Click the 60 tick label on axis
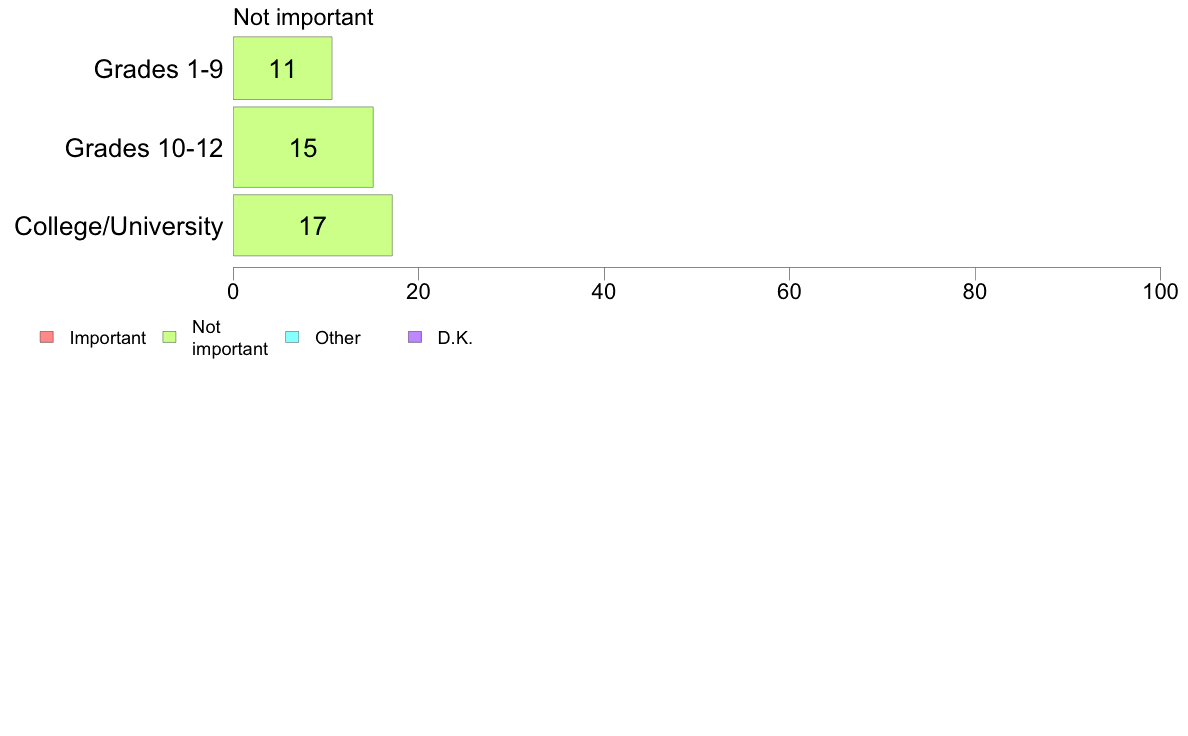This screenshot has height=736, width=1188. pyautogui.click(x=789, y=292)
